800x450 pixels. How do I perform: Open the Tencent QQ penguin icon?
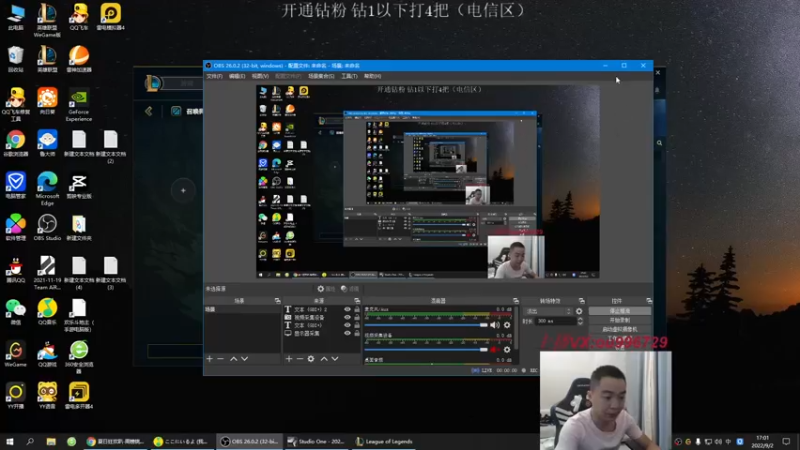(15, 269)
